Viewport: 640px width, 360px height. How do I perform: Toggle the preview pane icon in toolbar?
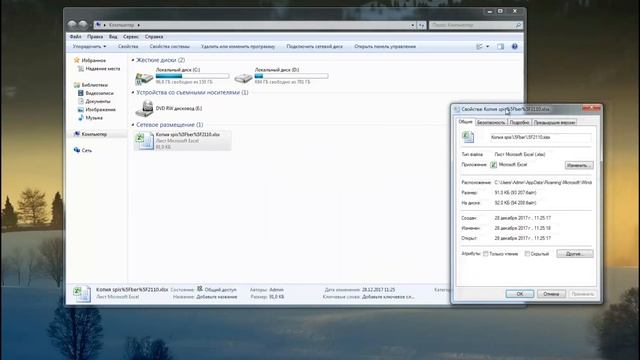tap(501, 47)
